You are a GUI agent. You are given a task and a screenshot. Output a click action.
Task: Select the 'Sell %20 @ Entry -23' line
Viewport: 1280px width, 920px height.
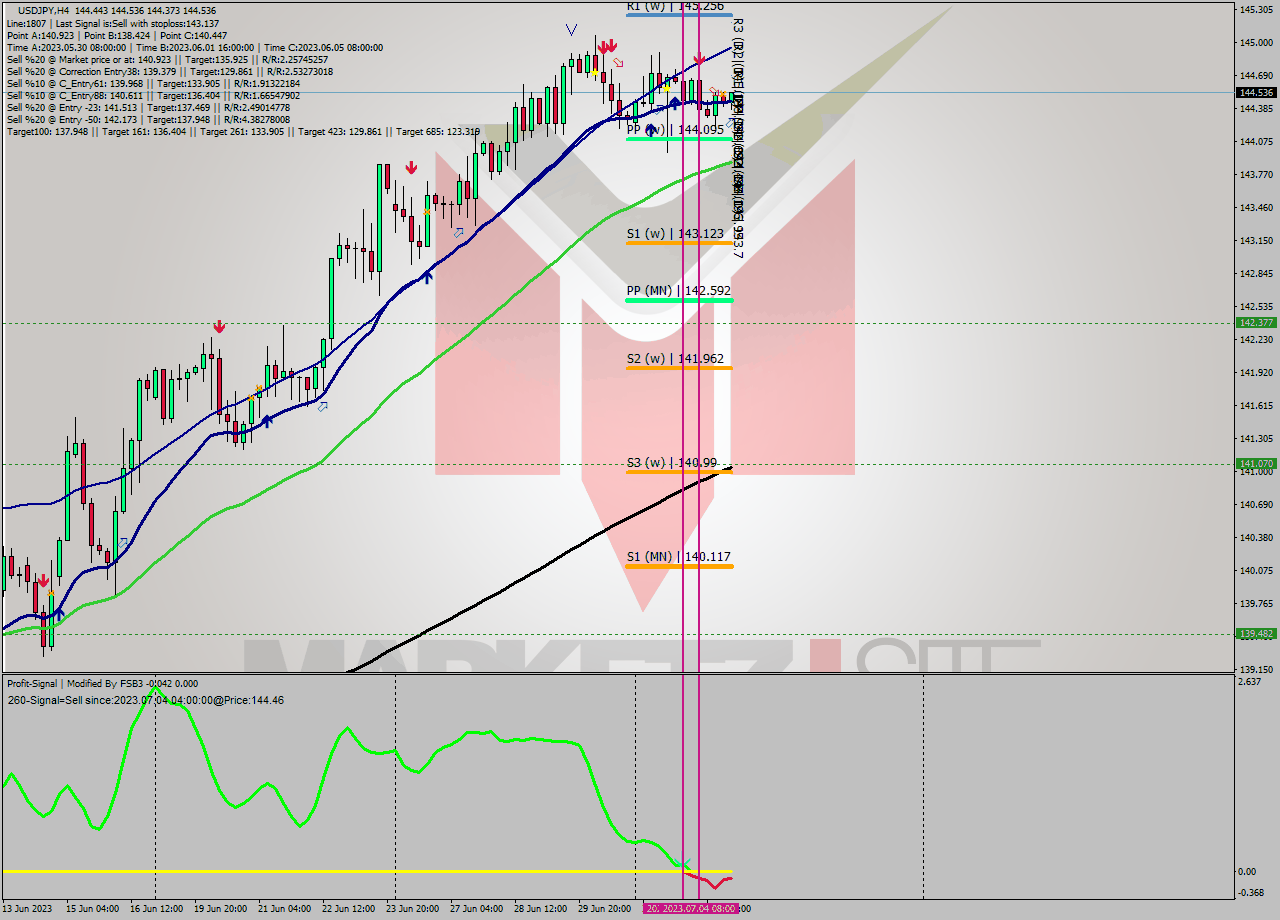[148, 107]
